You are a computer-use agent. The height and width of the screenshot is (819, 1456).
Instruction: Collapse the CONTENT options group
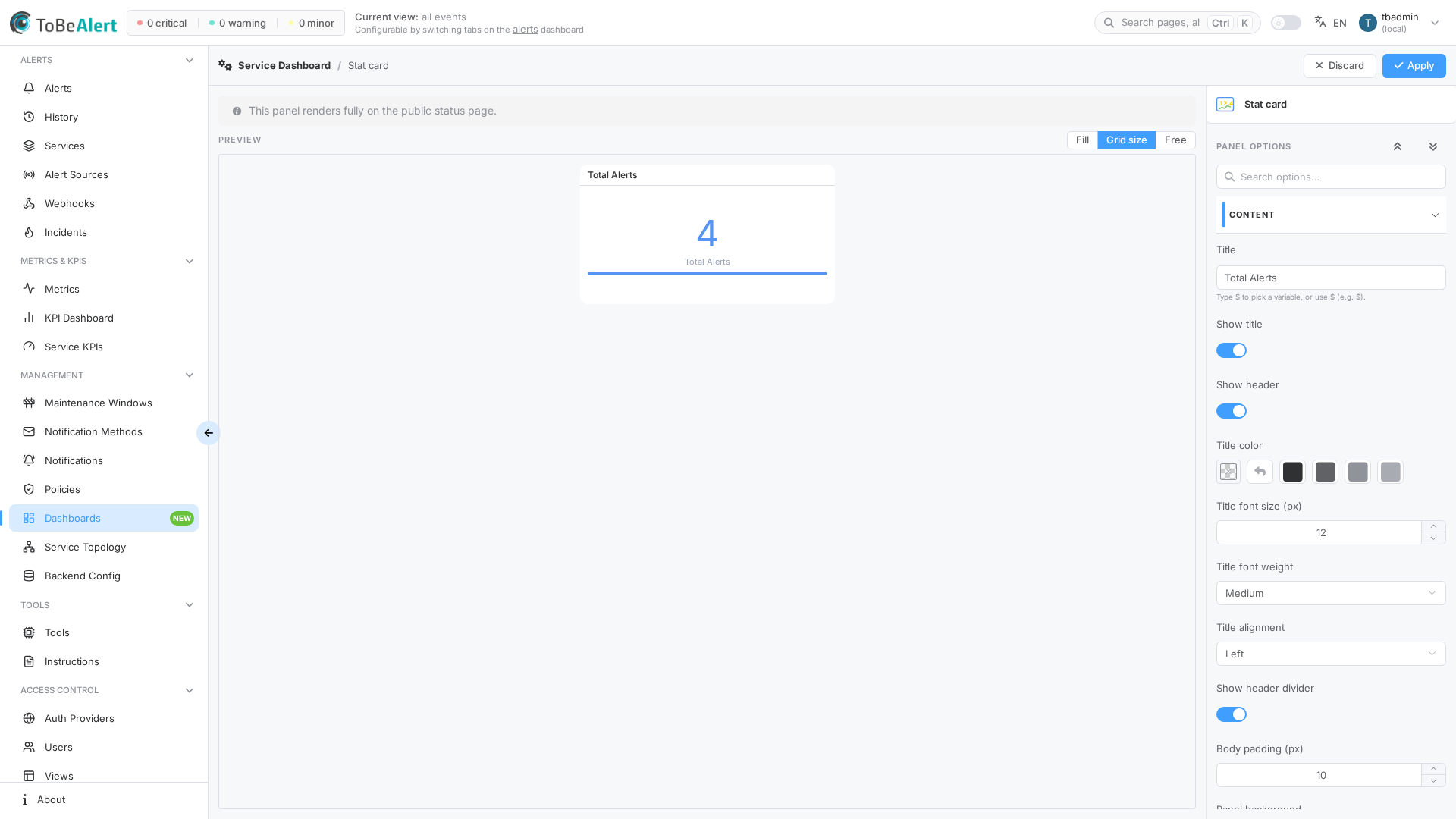pyautogui.click(x=1331, y=215)
